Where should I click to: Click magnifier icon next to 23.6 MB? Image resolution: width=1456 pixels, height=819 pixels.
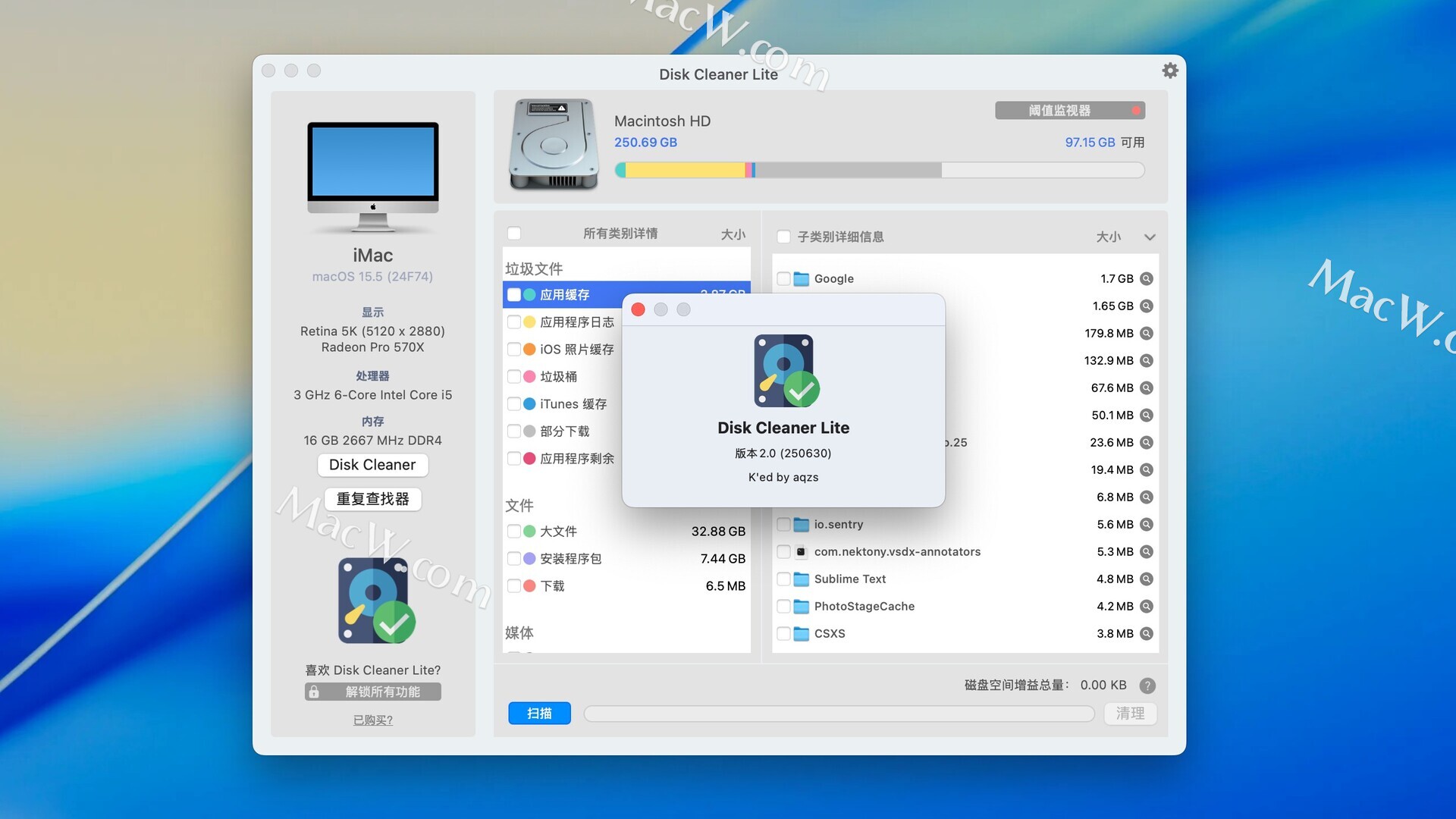click(x=1147, y=443)
